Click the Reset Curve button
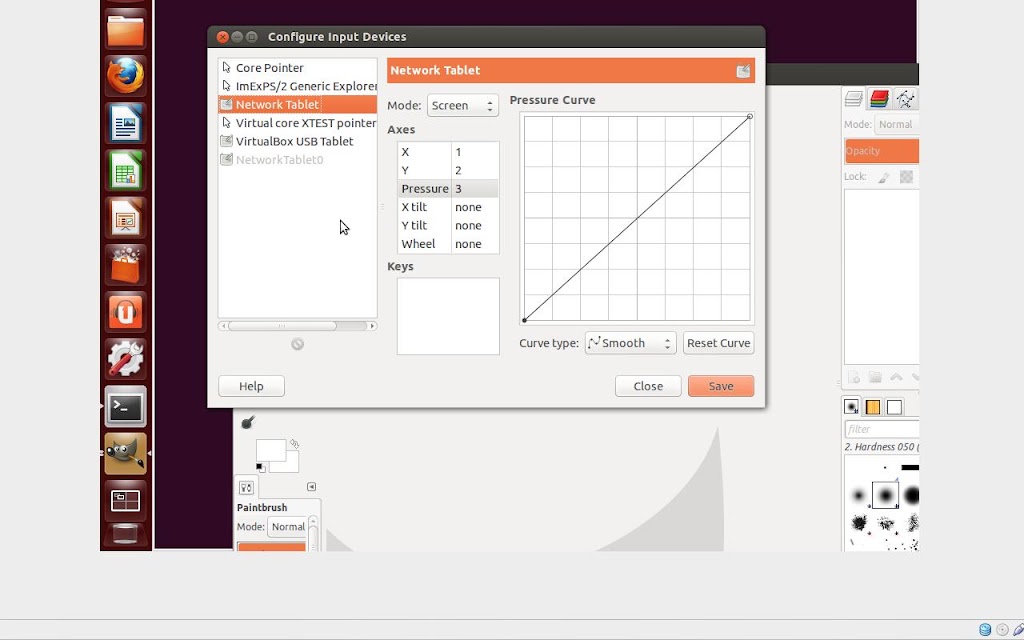 click(718, 343)
